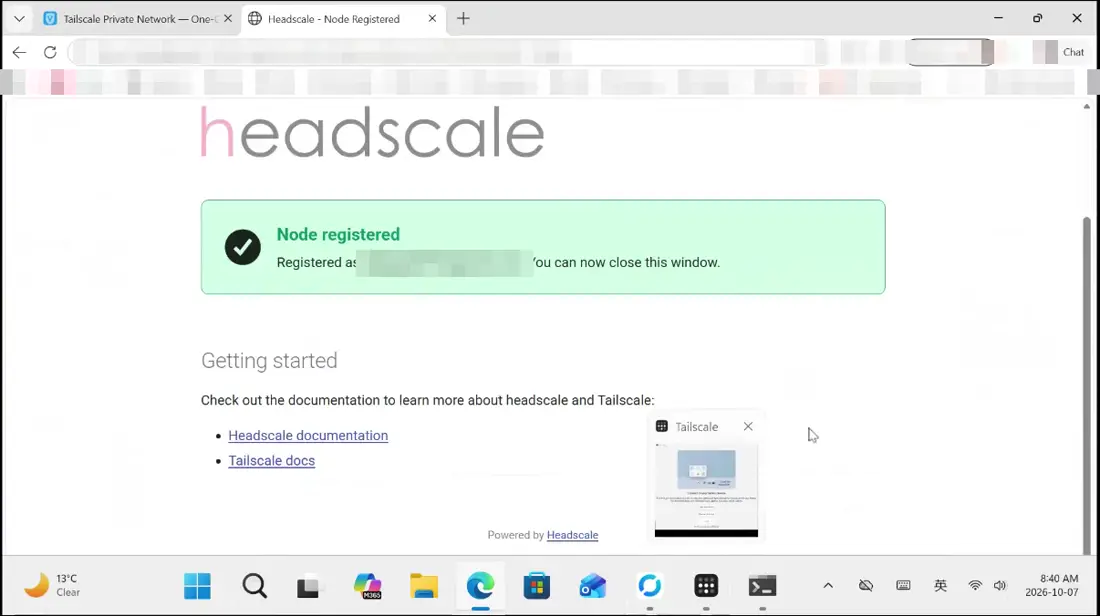Viewport: 1100px width, 616px height.
Task: Click the crossed-out cloud sync-off tray icon
Action: point(866,586)
